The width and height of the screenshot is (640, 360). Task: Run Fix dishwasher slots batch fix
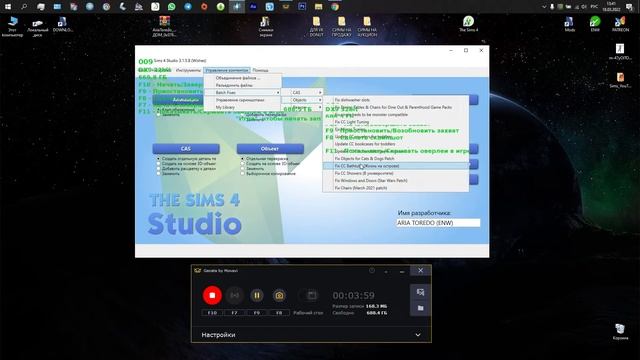click(x=396, y=100)
